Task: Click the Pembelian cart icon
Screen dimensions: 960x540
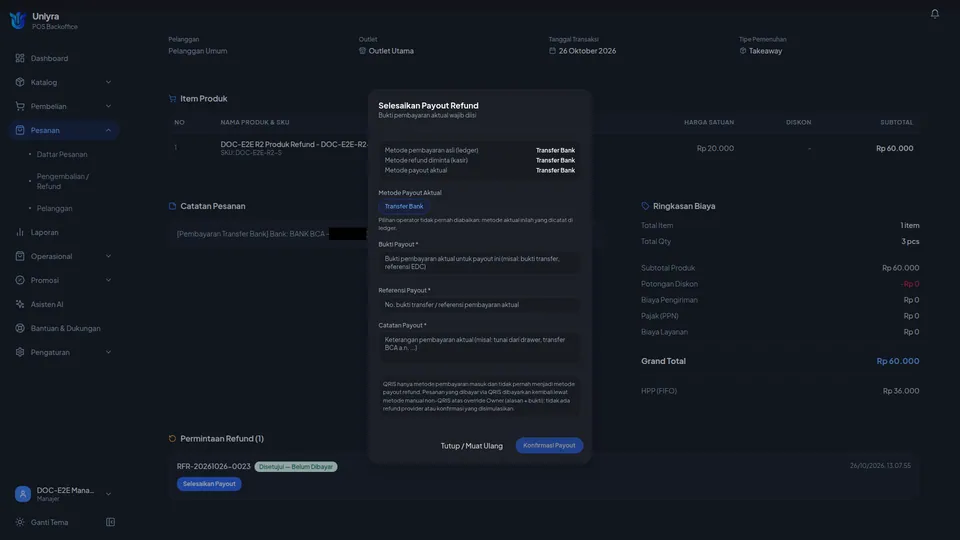Action: point(20,106)
